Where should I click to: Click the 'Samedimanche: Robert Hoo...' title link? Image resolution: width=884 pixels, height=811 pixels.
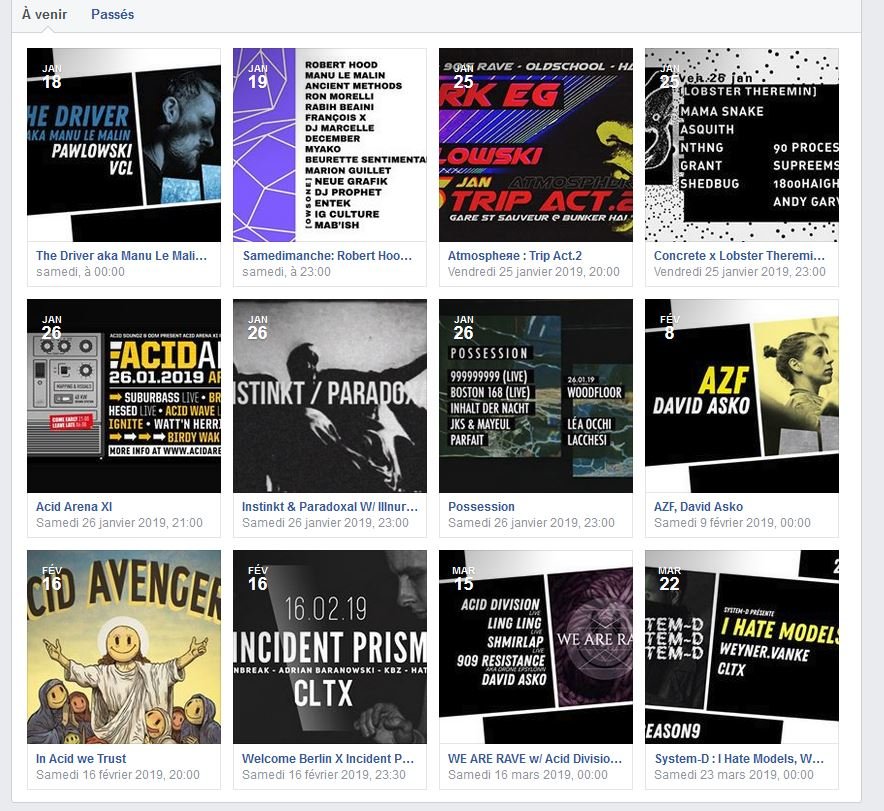pyautogui.click(x=327, y=255)
